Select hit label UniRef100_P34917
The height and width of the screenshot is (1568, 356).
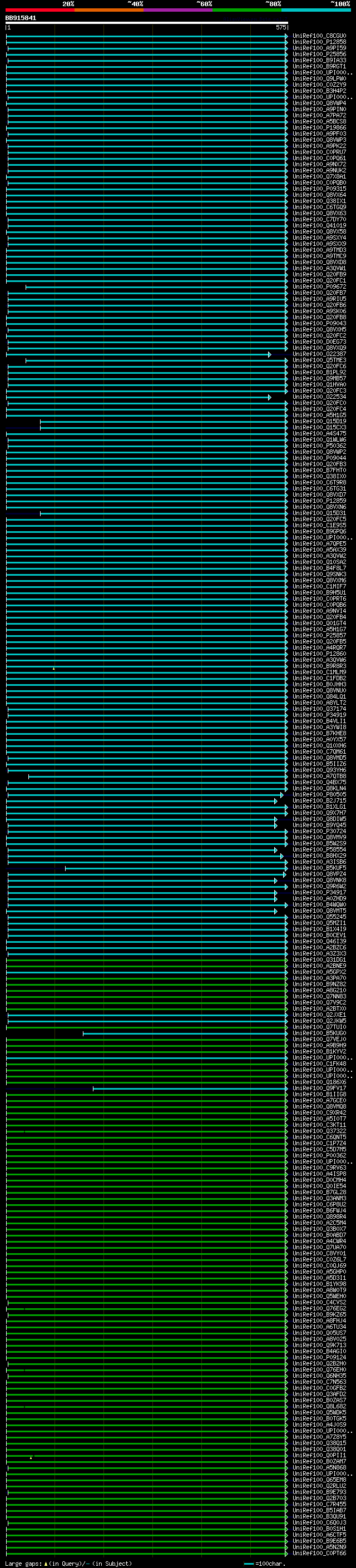point(319,892)
